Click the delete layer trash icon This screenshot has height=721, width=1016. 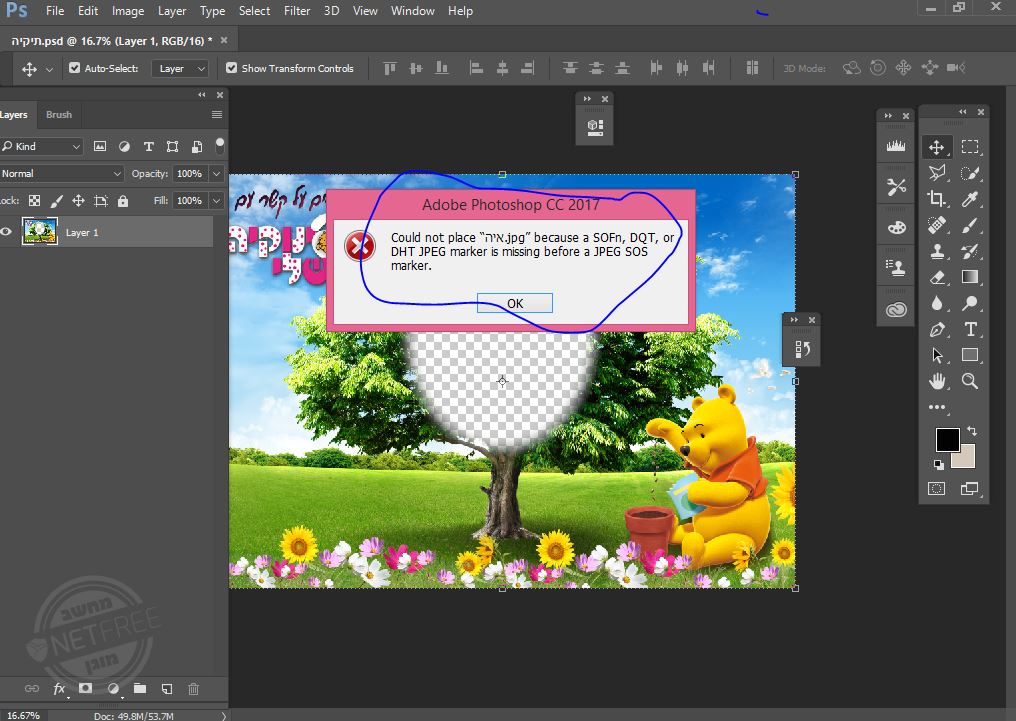pyautogui.click(x=194, y=689)
